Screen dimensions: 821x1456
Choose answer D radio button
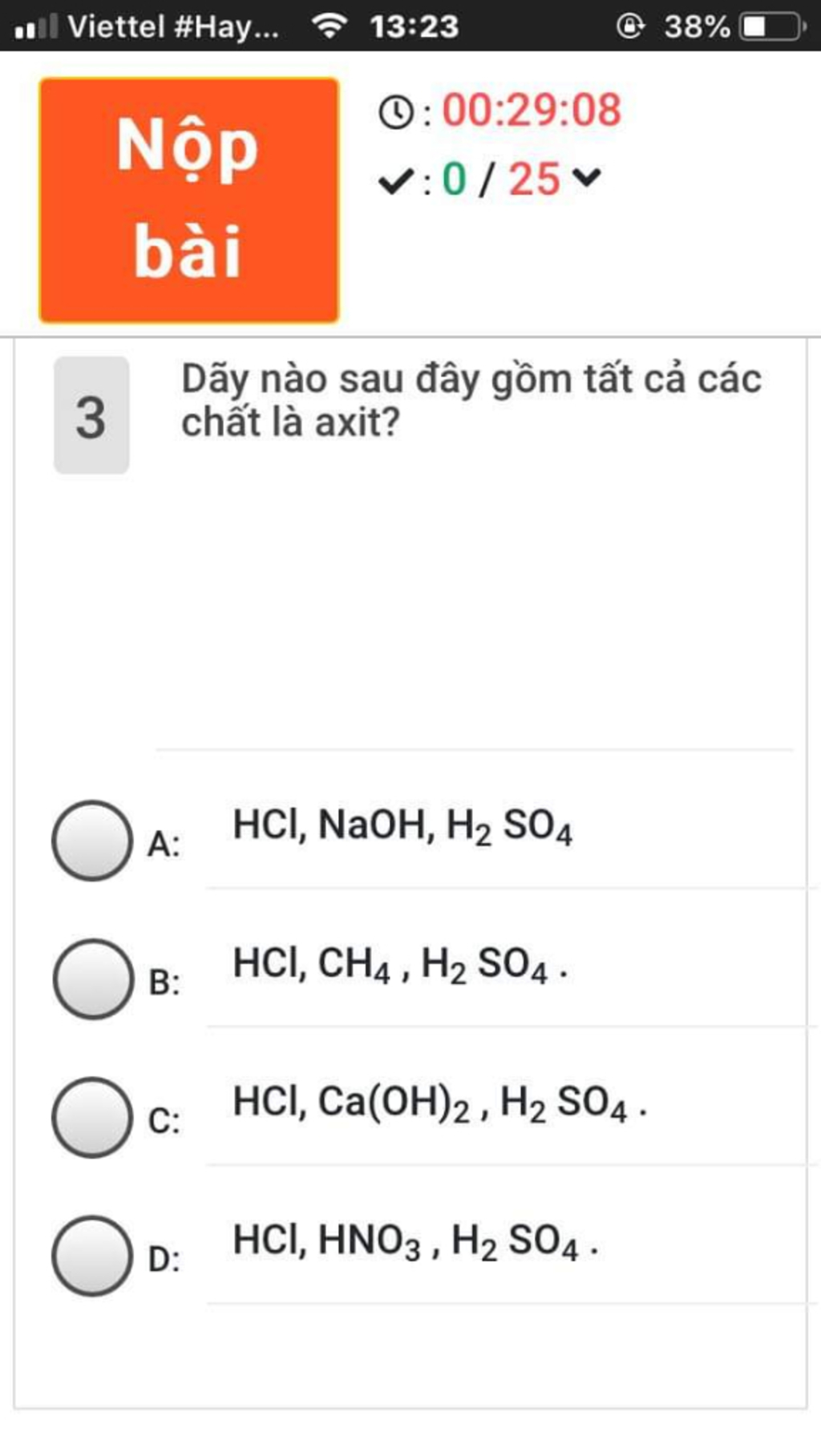click(x=93, y=1256)
